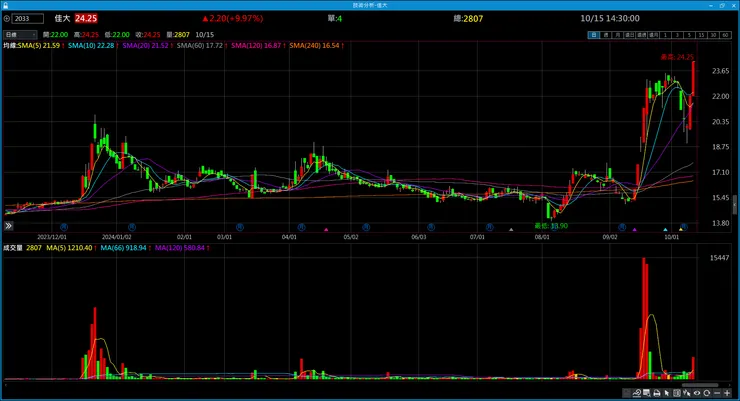Choose the fourth period tab after 月

point(630,35)
